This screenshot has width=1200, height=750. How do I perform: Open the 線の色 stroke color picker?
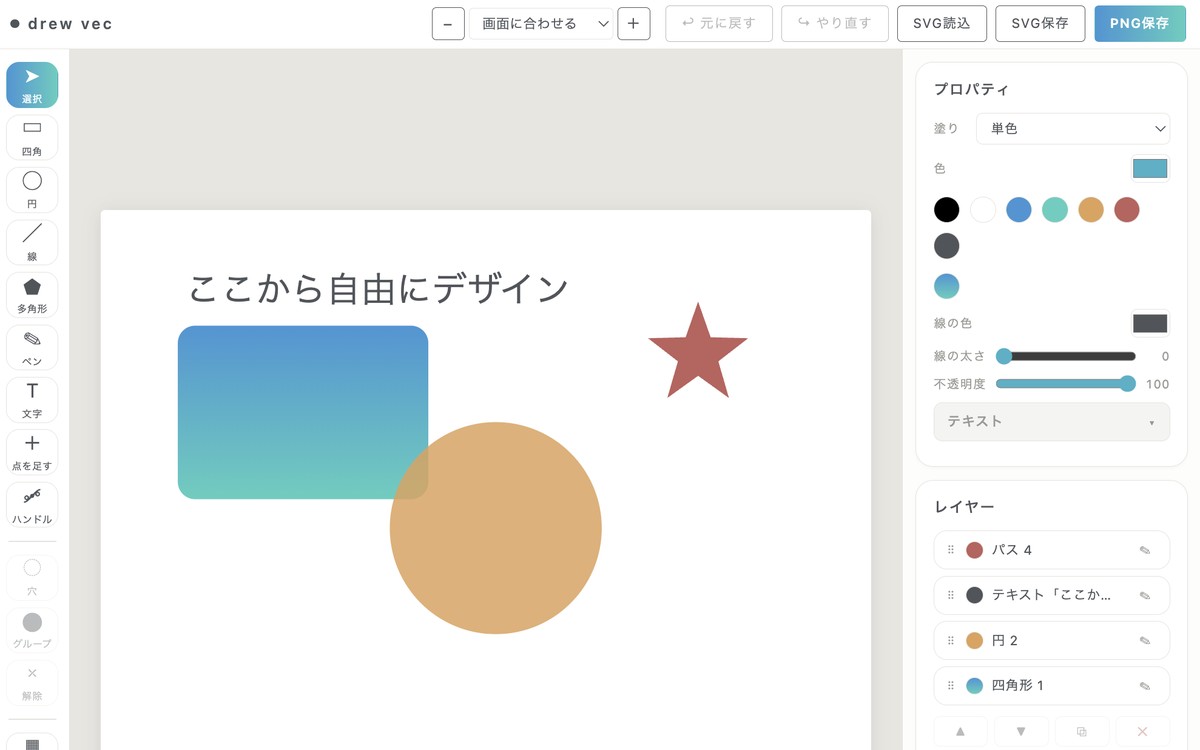[x=1150, y=323]
